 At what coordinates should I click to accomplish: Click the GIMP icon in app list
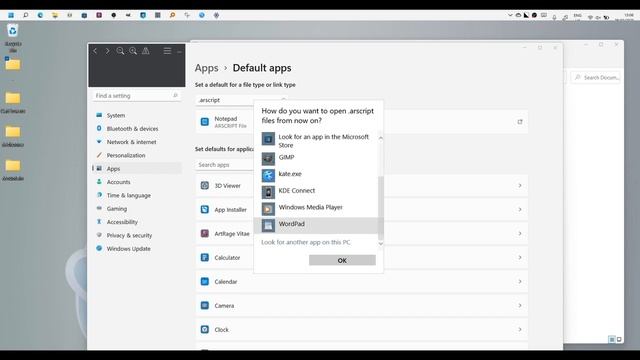point(268,158)
